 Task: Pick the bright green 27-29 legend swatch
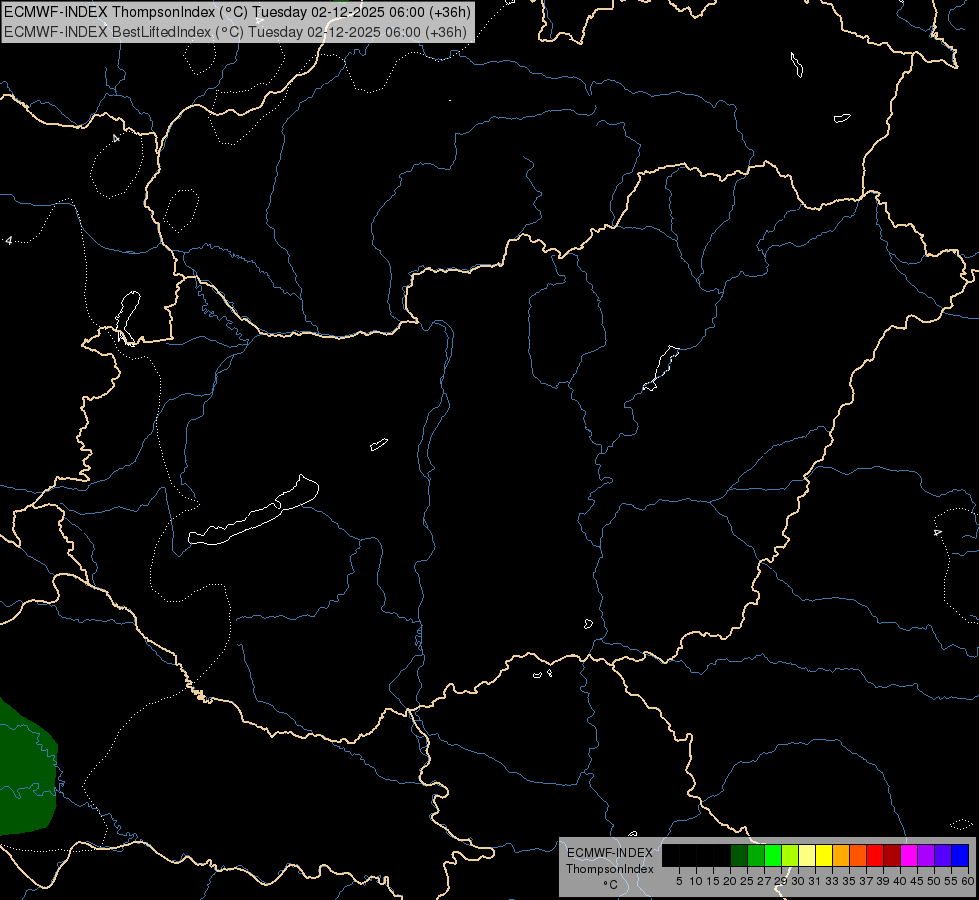pos(773,855)
